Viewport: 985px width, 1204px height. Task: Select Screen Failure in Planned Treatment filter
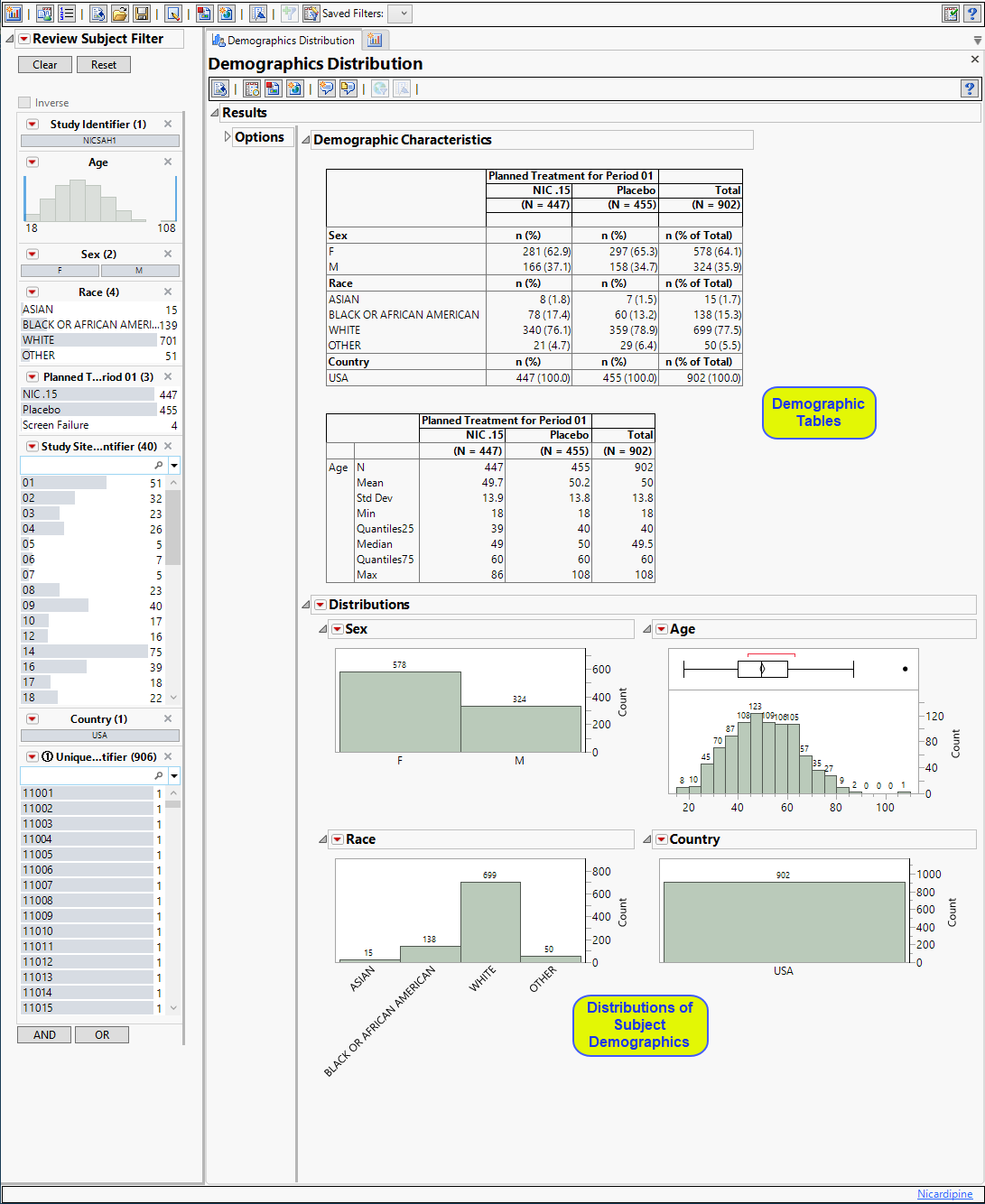click(x=99, y=425)
